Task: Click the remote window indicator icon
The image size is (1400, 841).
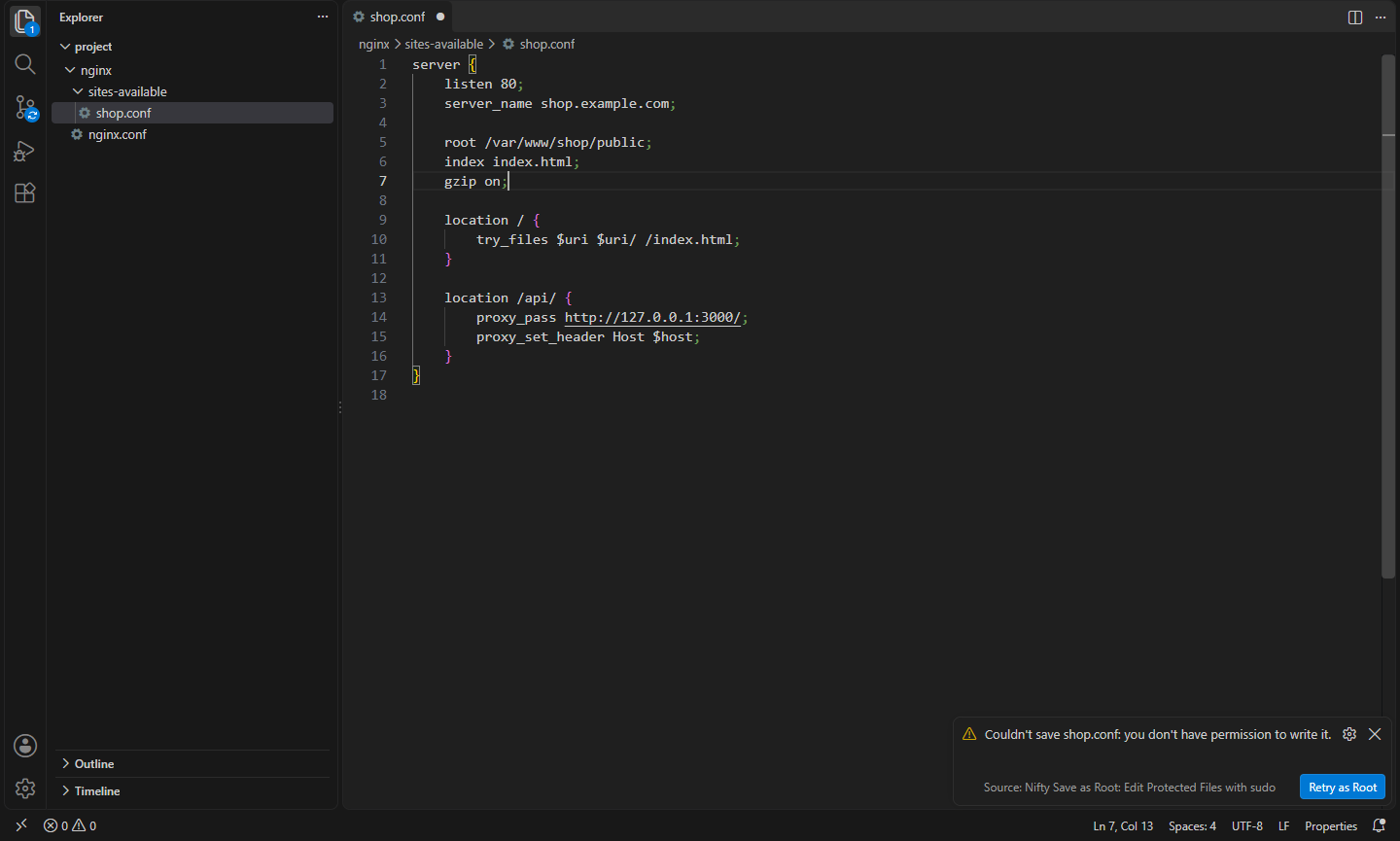Action: [x=21, y=825]
